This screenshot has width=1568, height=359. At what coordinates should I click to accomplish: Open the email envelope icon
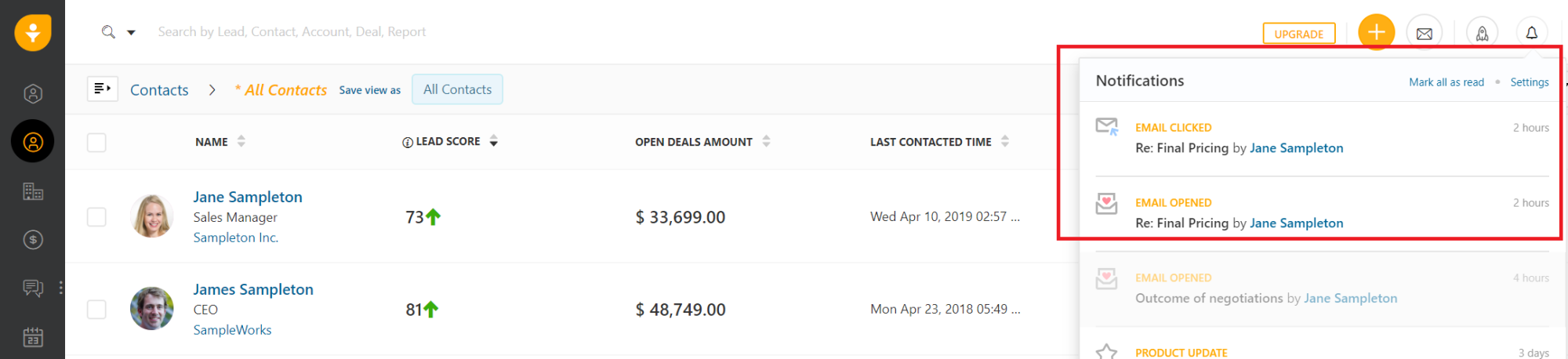click(x=1425, y=33)
